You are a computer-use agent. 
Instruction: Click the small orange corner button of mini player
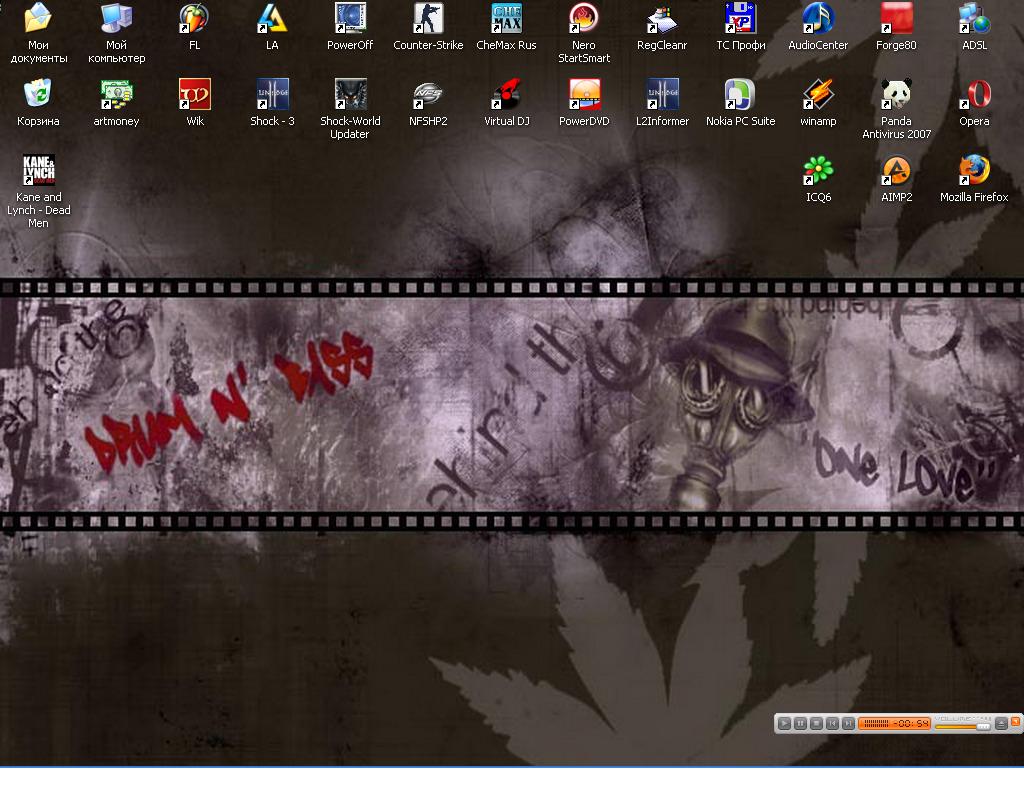point(1015,721)
